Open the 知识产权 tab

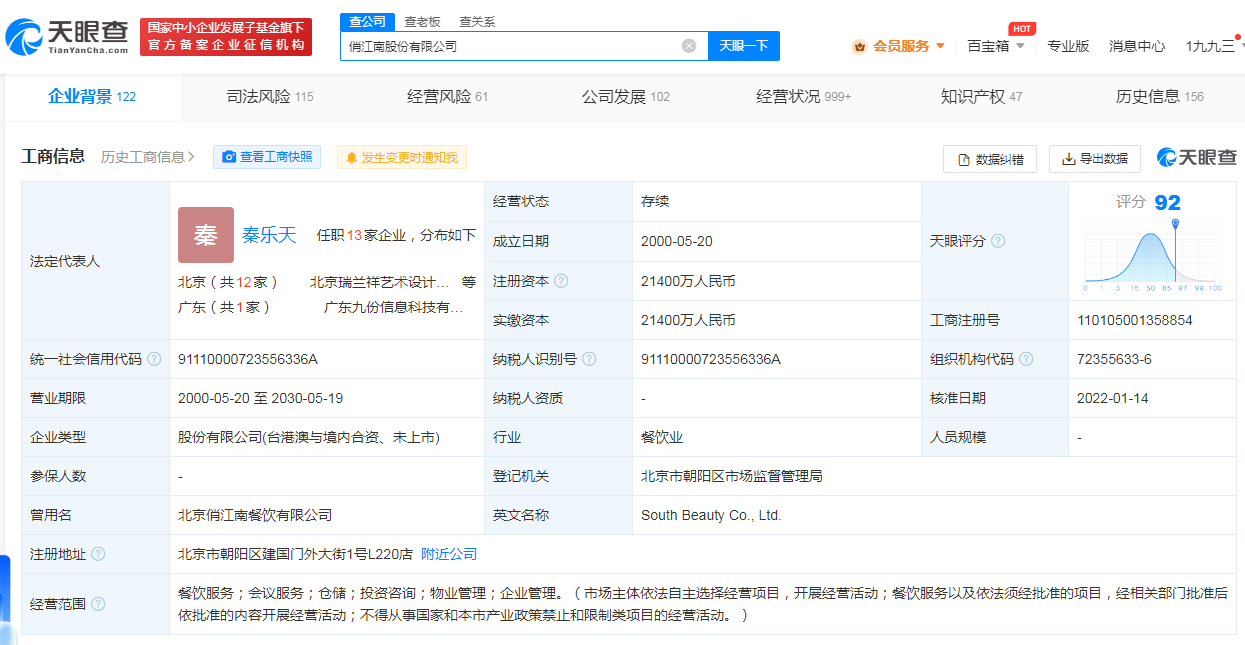point(981,97)
